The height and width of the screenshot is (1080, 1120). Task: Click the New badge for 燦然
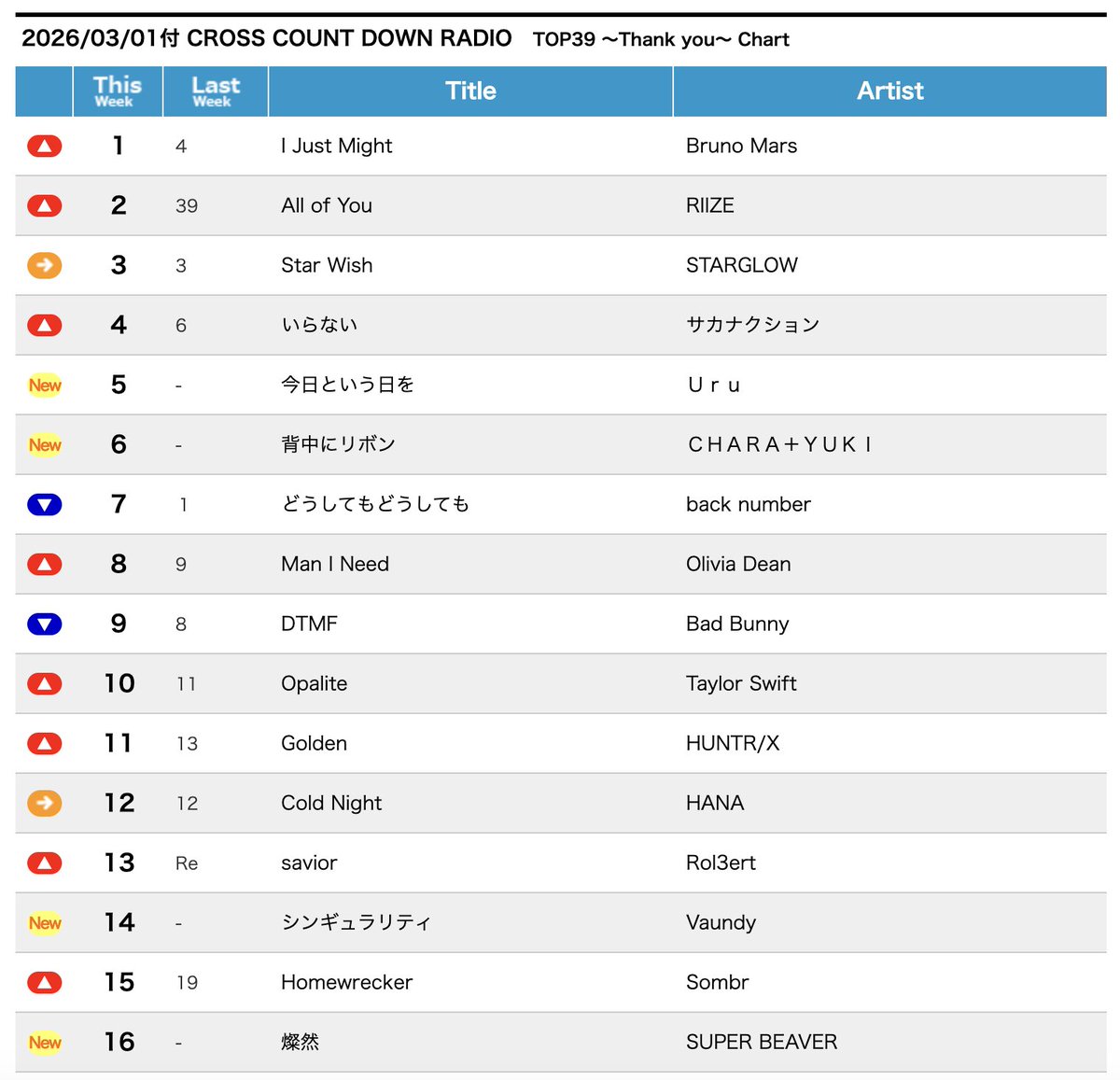click(x=45, y=1043)
